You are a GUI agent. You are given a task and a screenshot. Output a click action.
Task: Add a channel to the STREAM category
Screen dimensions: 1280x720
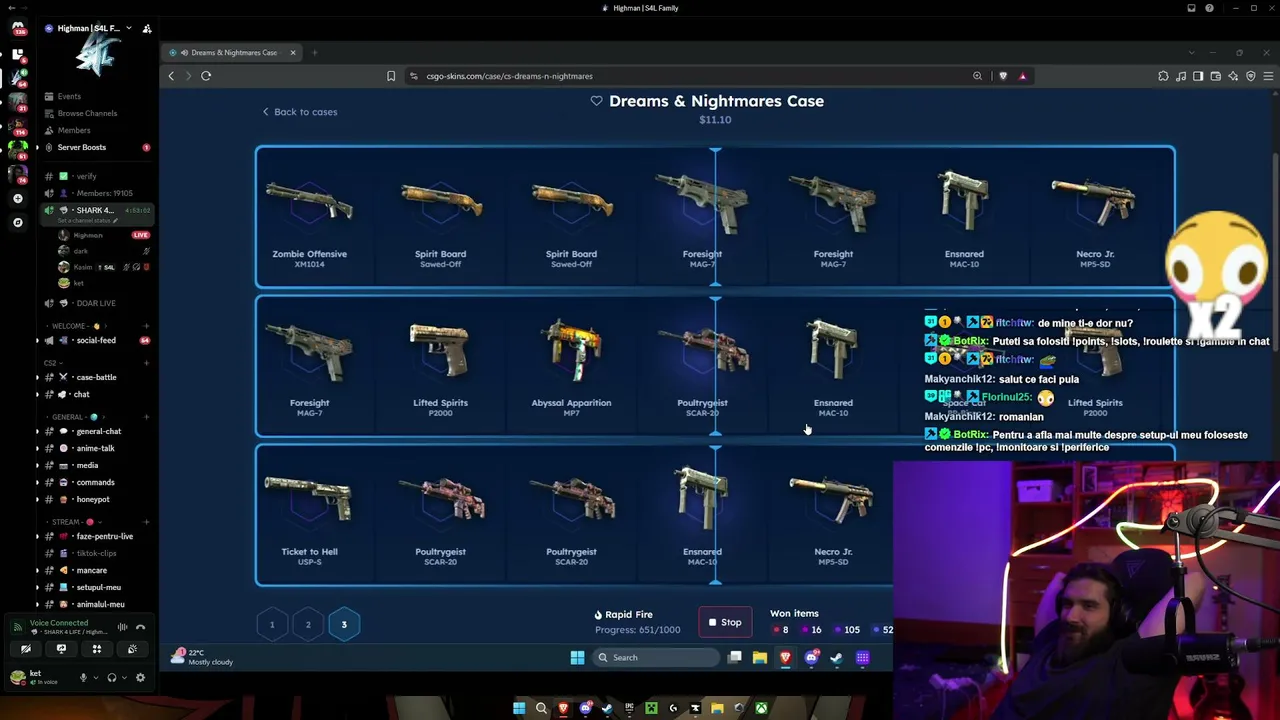click(x=146, y=522)
